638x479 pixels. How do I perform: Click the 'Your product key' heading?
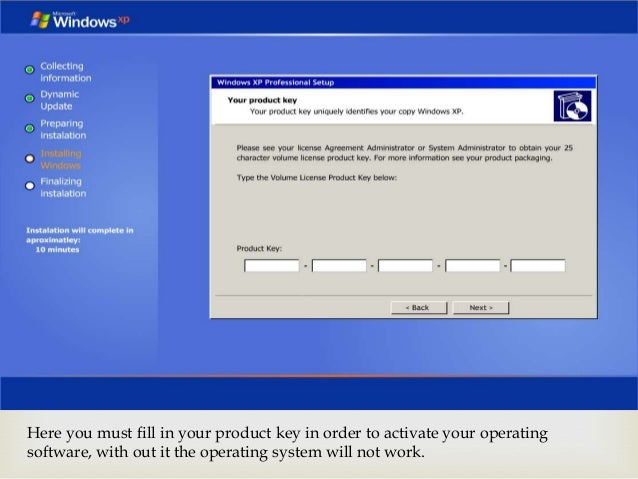262,100
